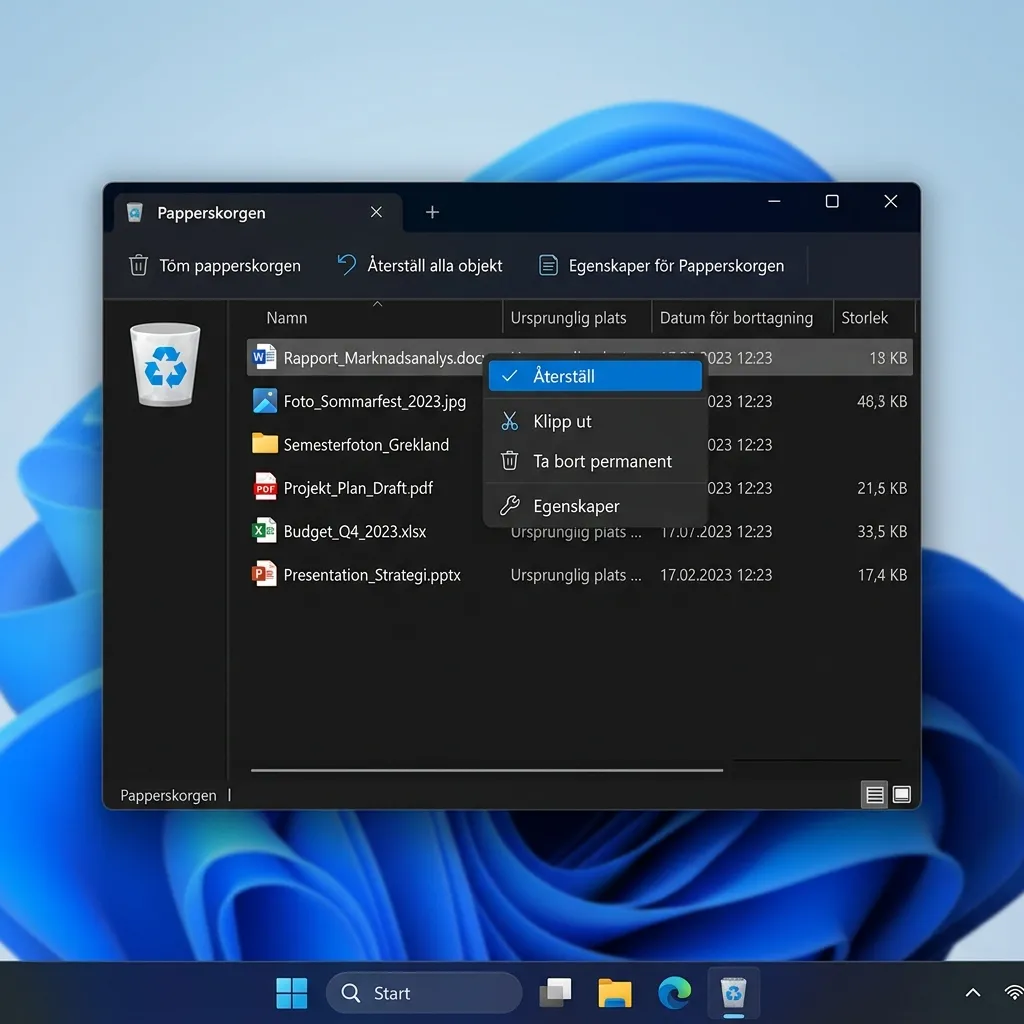Show hidden icons chevron in system tray
Image resolution: width=1024 pixels, height=1024 pixels.
[973, 993]
